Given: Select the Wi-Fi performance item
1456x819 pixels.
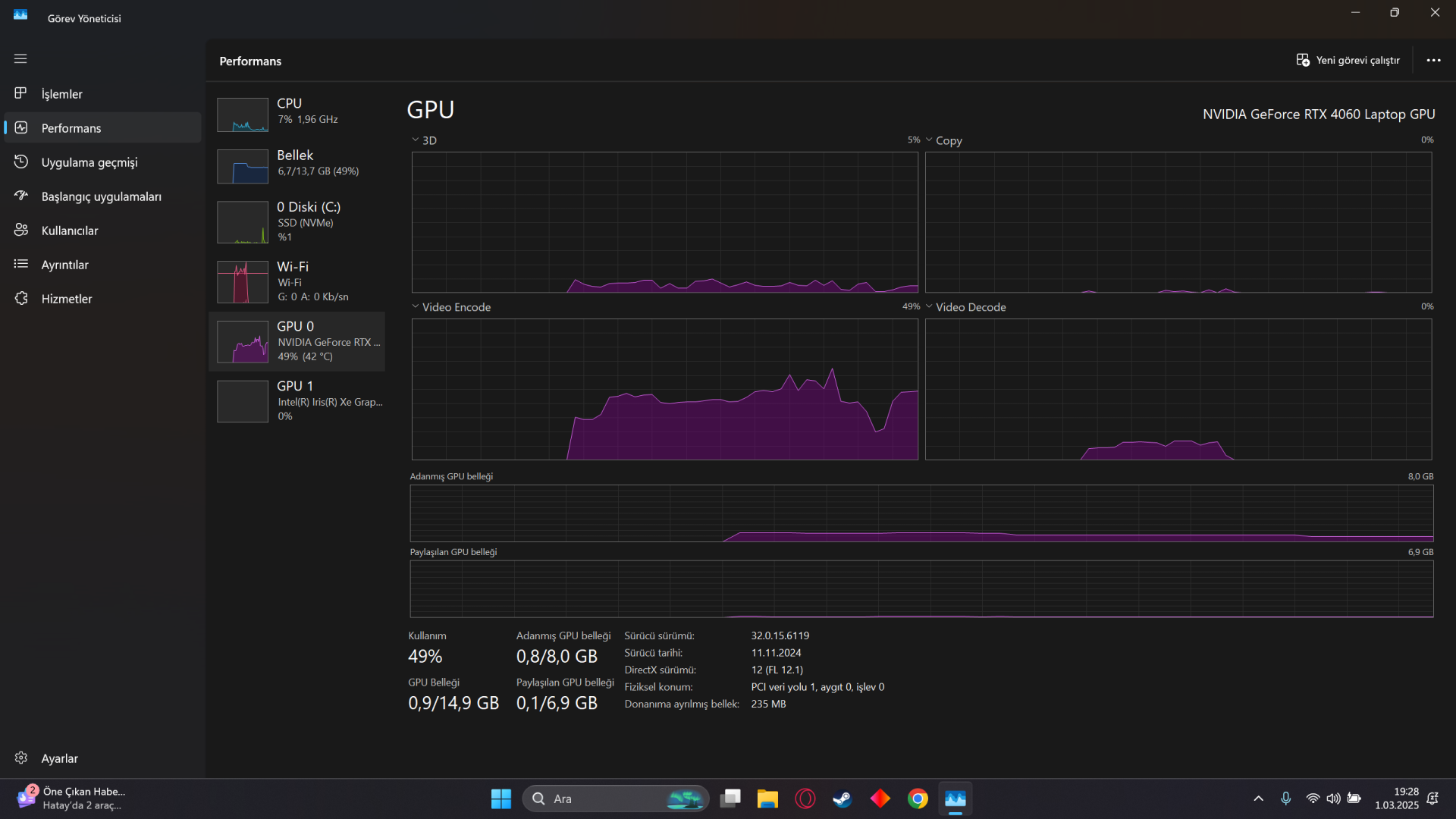Looking at the screenshot, I should click(x=297, y=281).
